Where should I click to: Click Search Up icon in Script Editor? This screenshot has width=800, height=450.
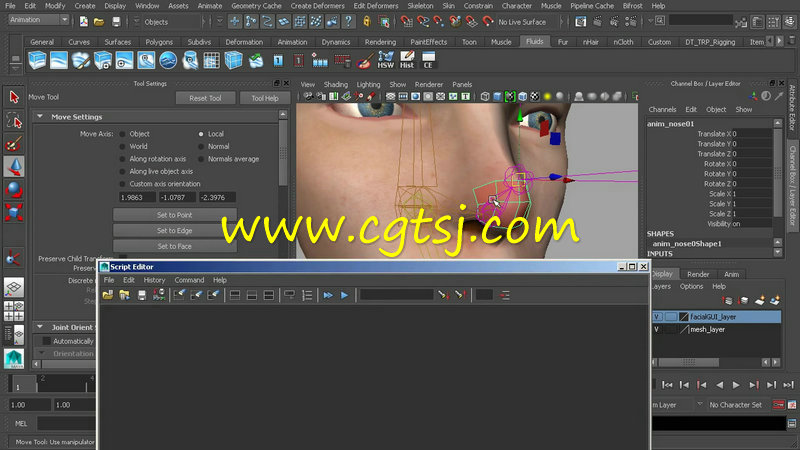[x=460, y=295]
